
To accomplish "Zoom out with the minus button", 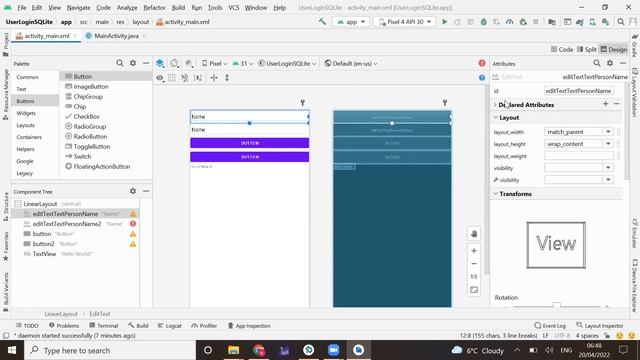I will [474, 264].
